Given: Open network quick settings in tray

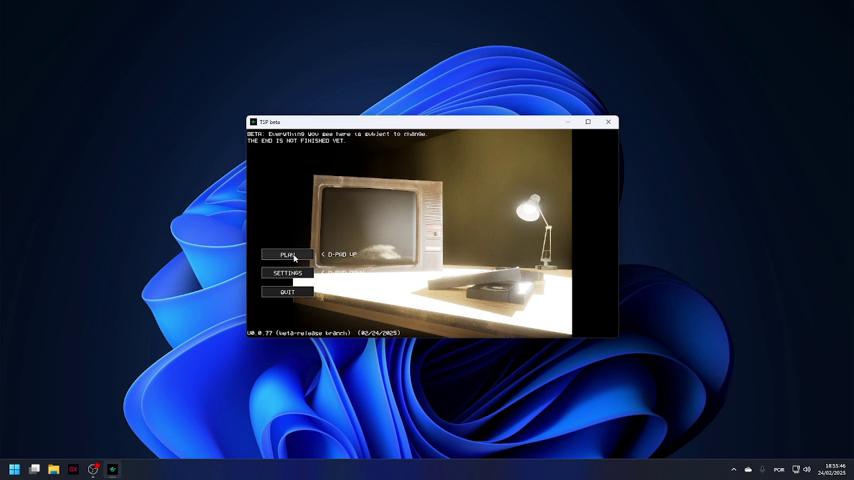Looking at the screenshot, I should coord(796,469).
